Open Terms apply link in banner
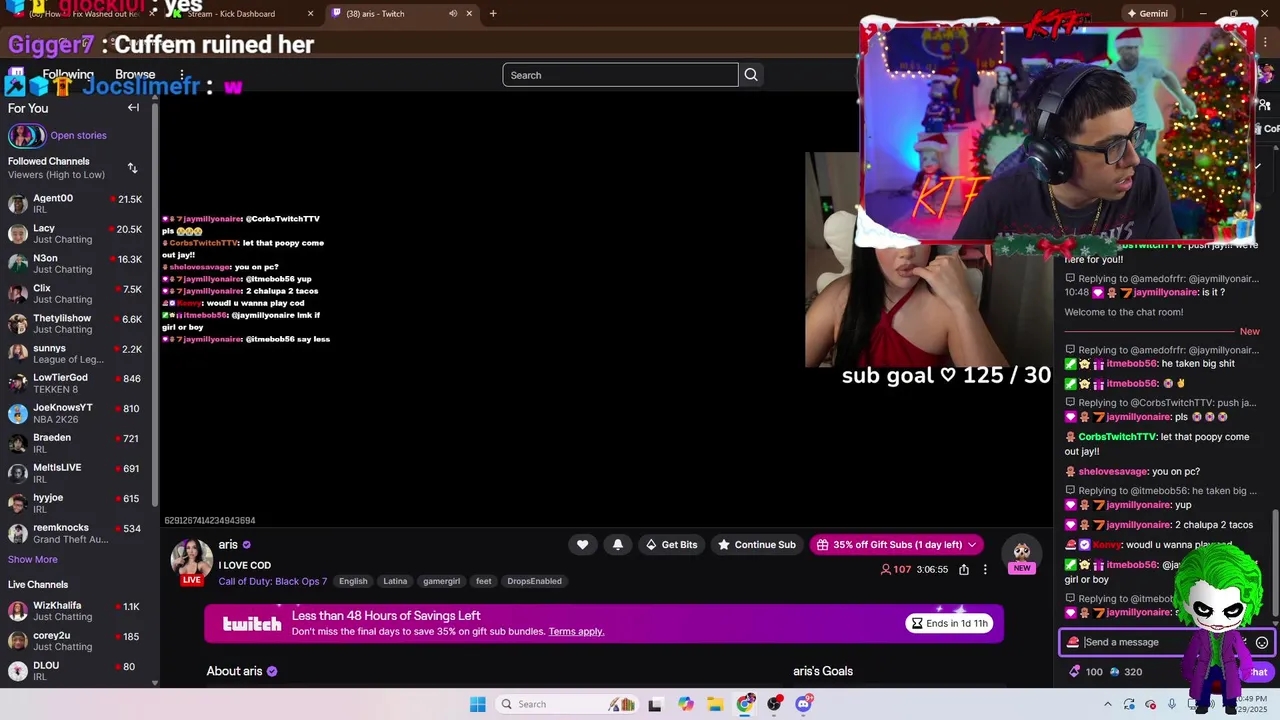Screen dimensions: 1280x720 coord(576,632)
